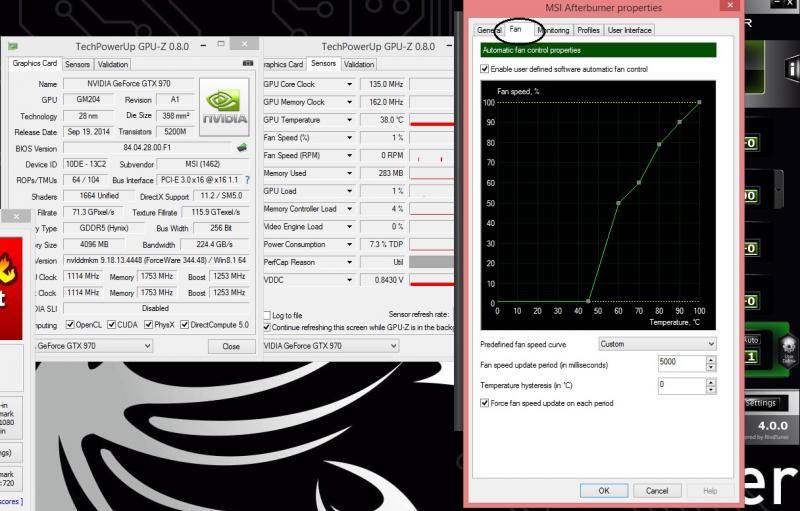Increase the fan speed update period stepper
The width and height of the screenshot is (800, 511).
[711, 360]
